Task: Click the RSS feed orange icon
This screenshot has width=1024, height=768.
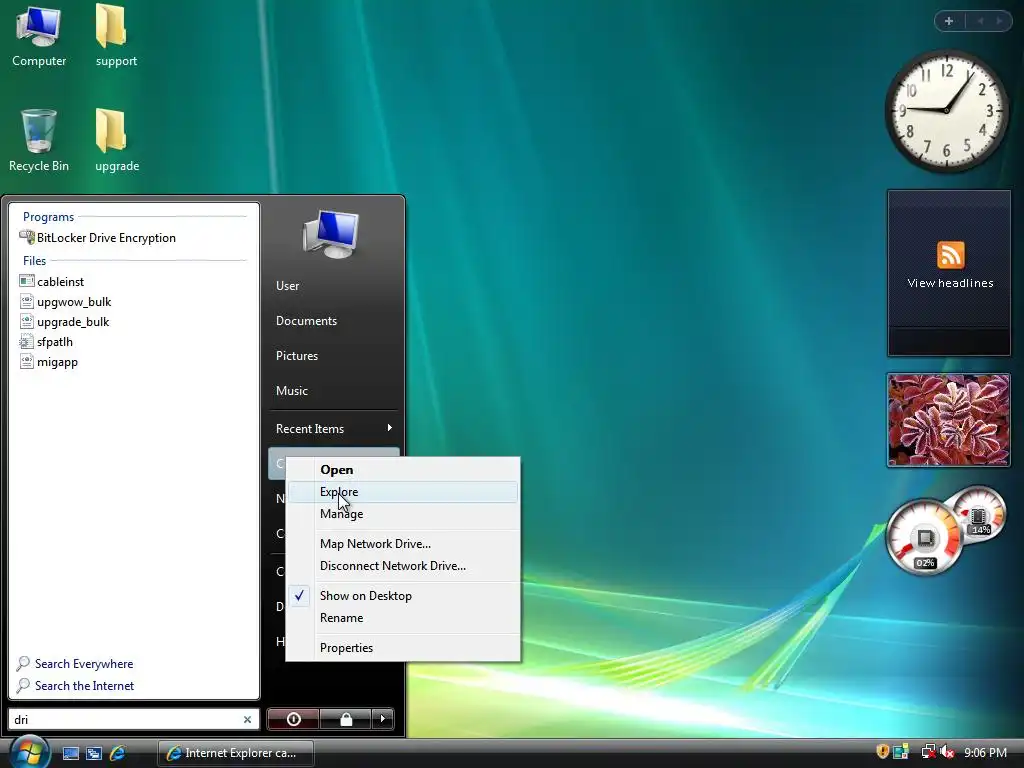Action: point(950,255)
